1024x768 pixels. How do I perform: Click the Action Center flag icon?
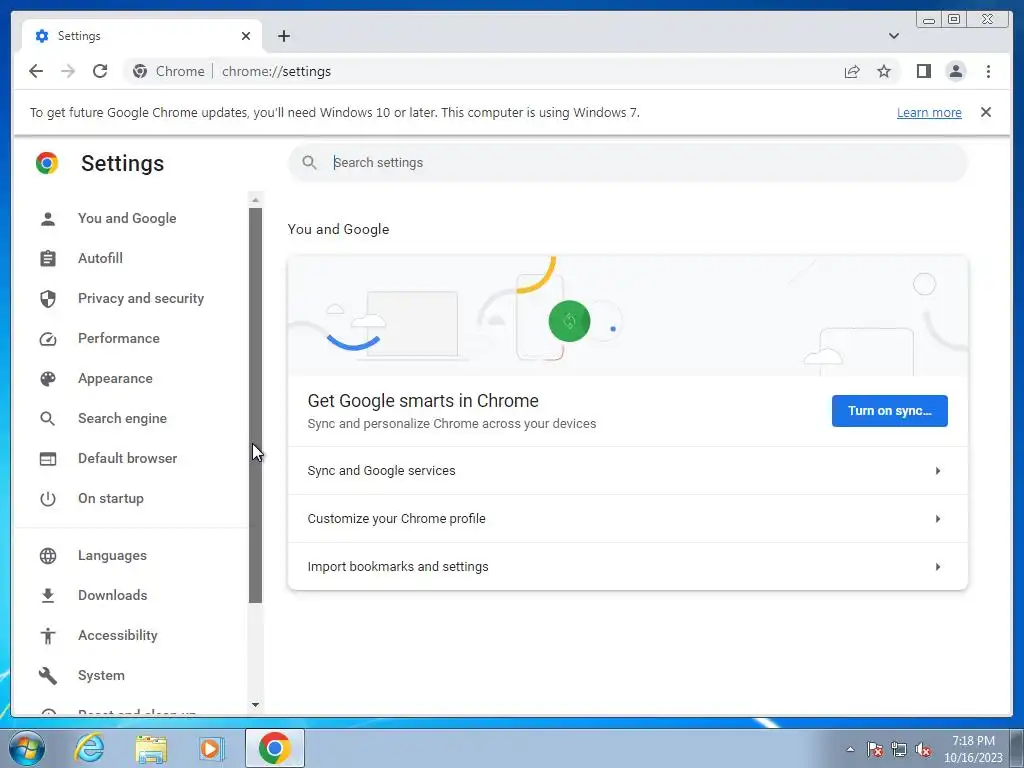tap(874, 749)
